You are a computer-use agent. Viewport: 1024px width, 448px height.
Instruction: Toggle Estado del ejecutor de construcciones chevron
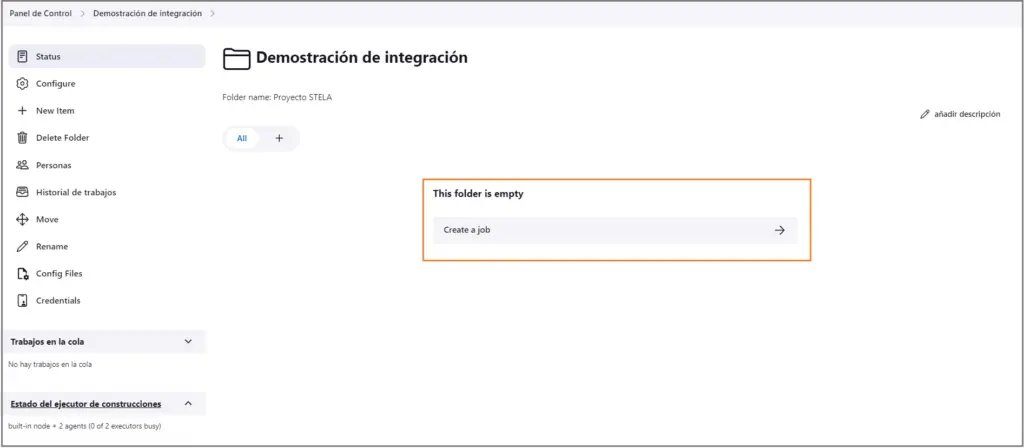(x=188, y=404)
